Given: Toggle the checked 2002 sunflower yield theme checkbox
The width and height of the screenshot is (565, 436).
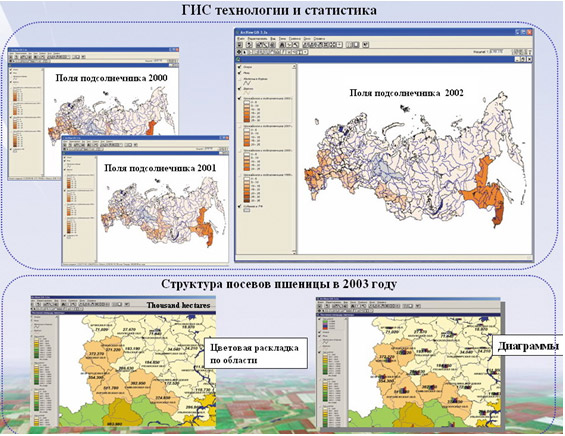Looking at the screenshot, I should coord(239,98).
